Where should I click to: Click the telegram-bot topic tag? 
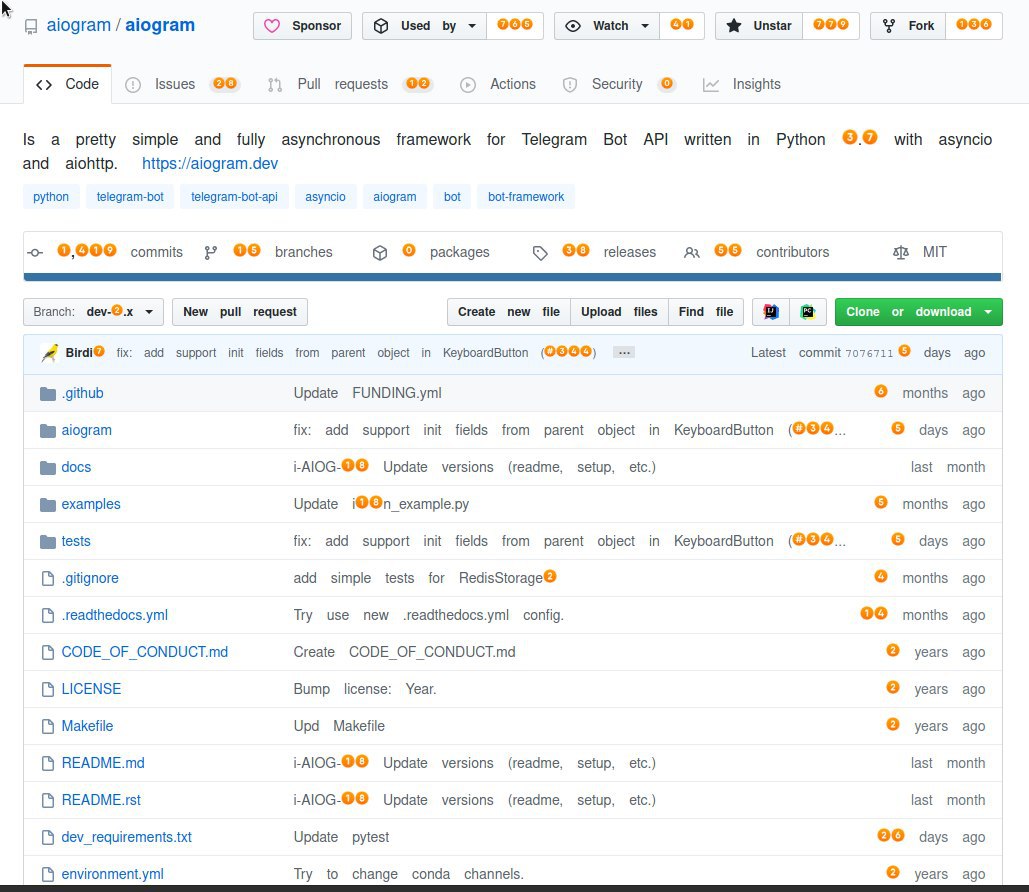(130, 196)
